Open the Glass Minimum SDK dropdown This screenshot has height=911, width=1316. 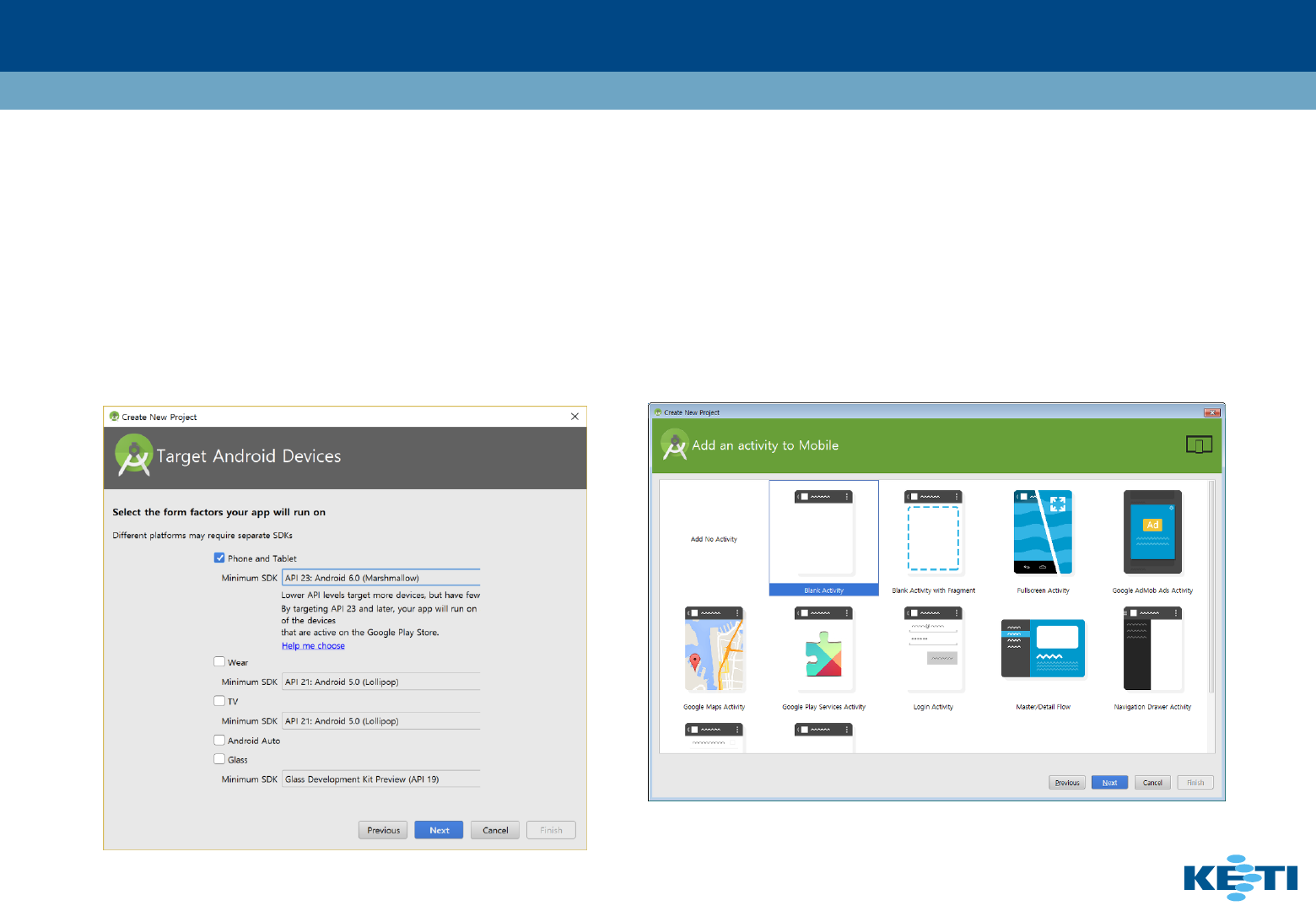coord(380,779)
